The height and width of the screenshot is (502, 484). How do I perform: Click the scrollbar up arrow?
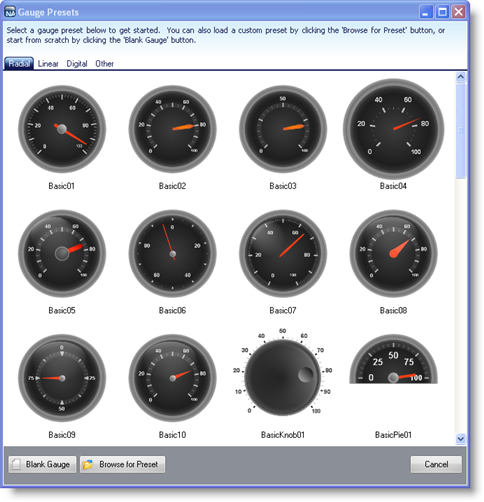click(x=461, y=77)
